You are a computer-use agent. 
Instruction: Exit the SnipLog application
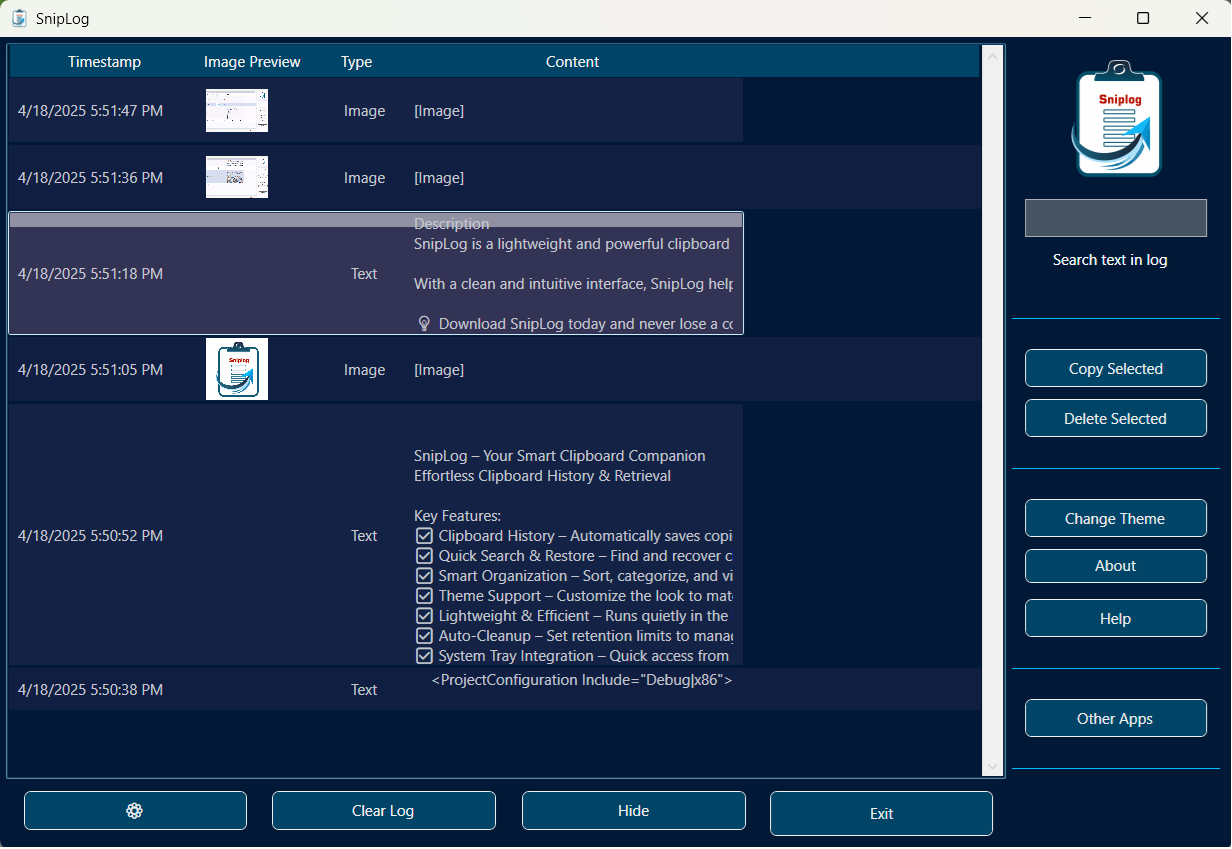point(882,814)
